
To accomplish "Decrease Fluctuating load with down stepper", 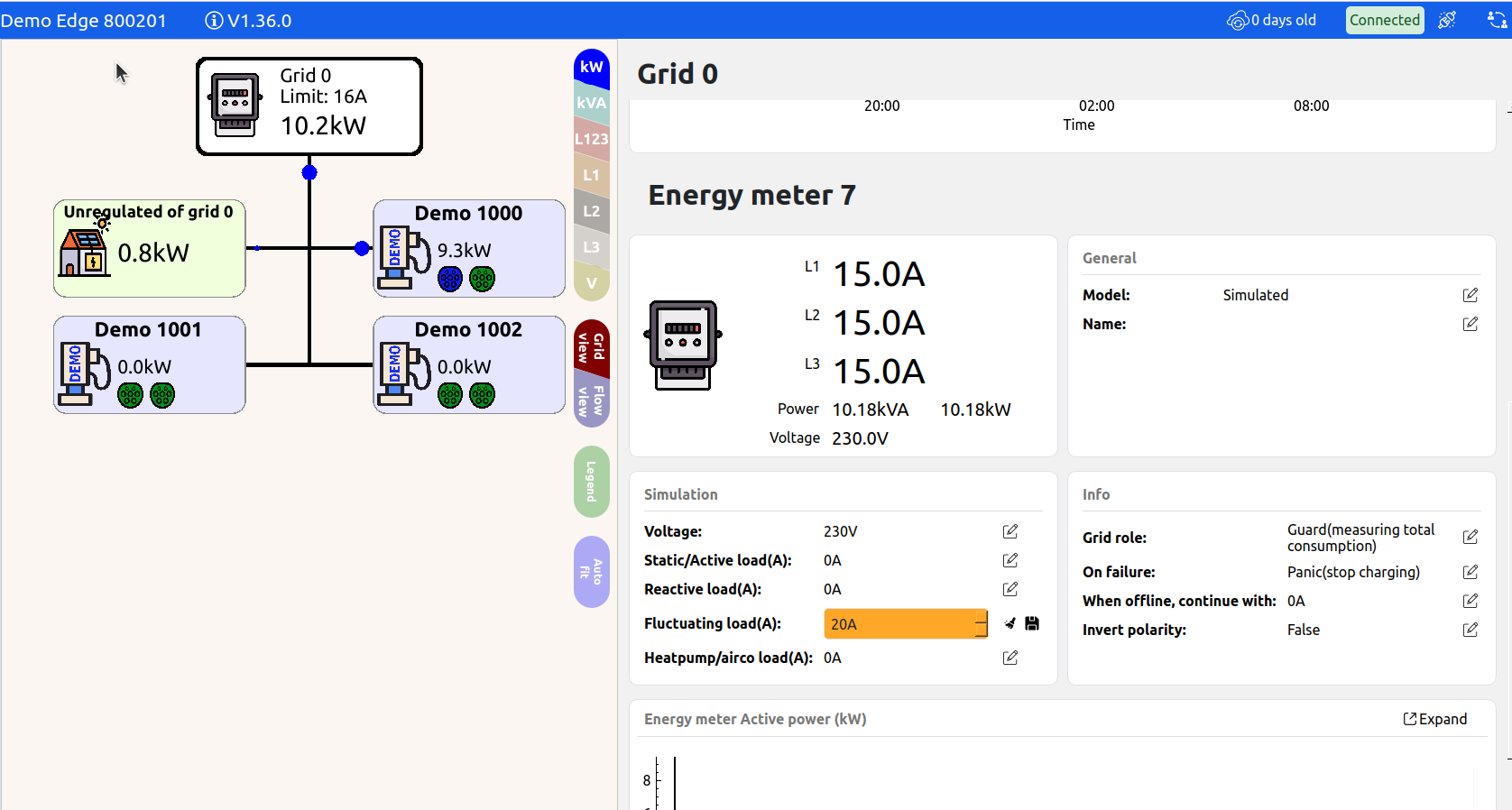I will pos(982,631).
